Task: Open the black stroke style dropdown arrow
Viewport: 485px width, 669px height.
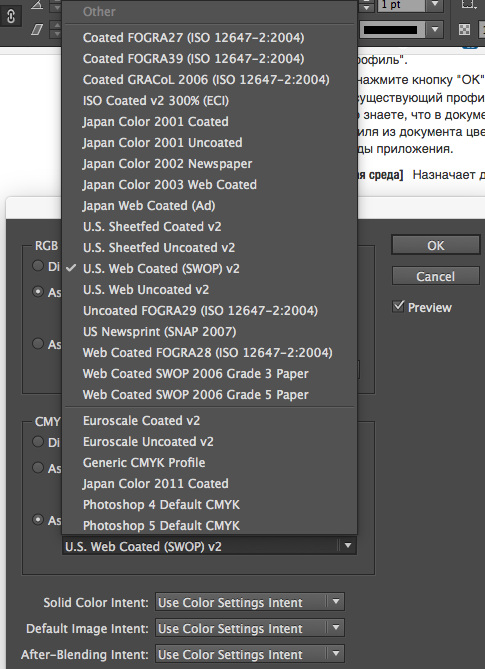Action: tap(435, 29)
